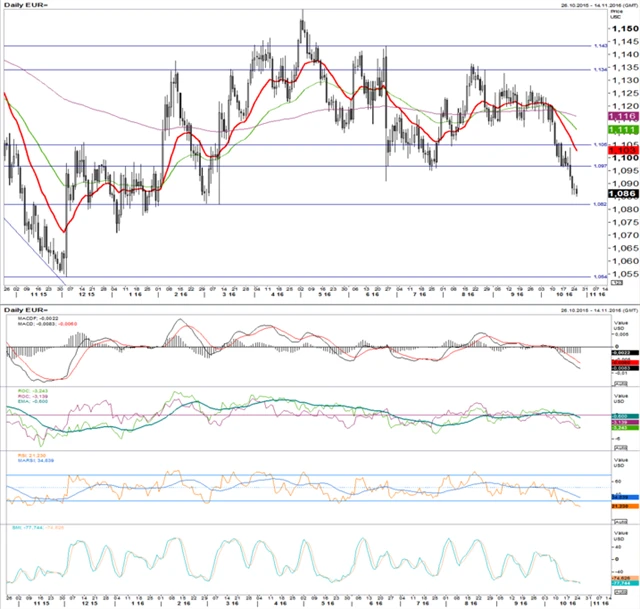The image size is (640, 609).
Task: Click the blue 'MARSI: 34.639' legend entry
Action: pyautogui.click(x=36, y=460)
